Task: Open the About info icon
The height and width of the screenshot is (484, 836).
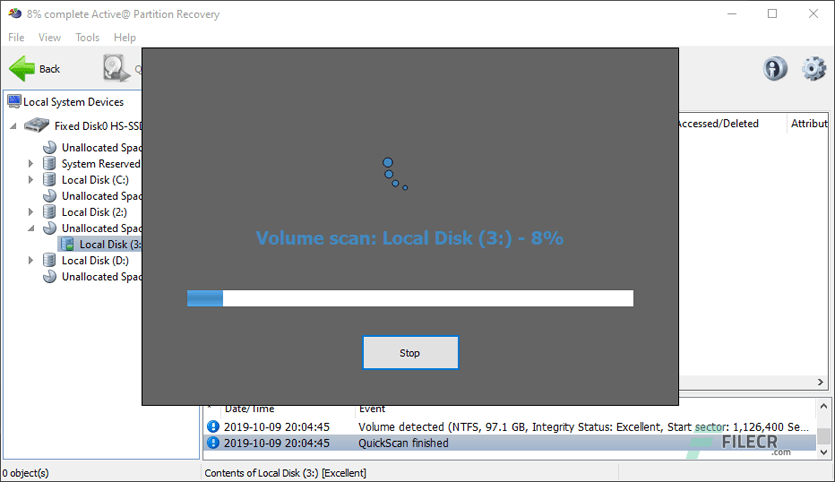Action: click(x=775, y=69)
